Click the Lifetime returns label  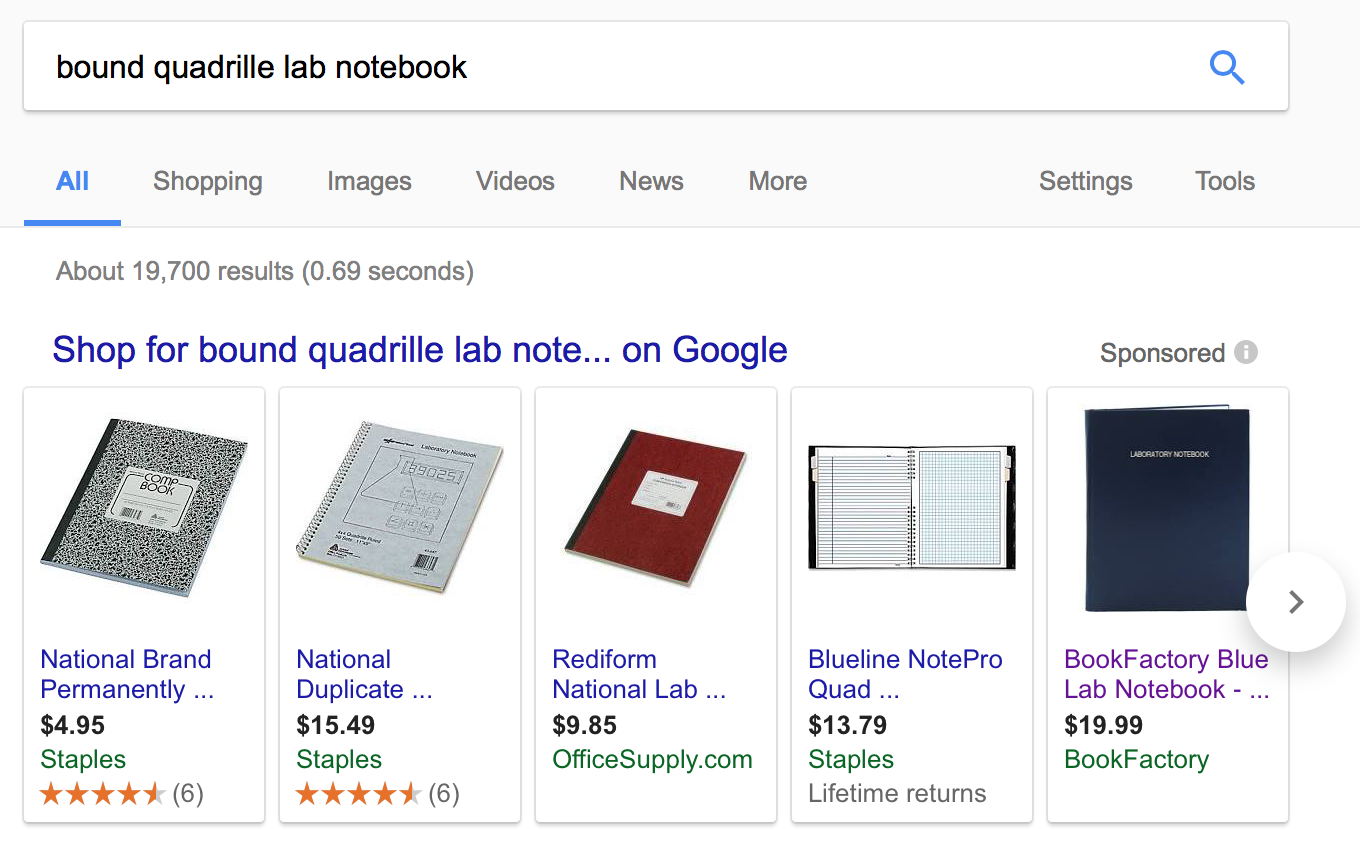point(897,794)
